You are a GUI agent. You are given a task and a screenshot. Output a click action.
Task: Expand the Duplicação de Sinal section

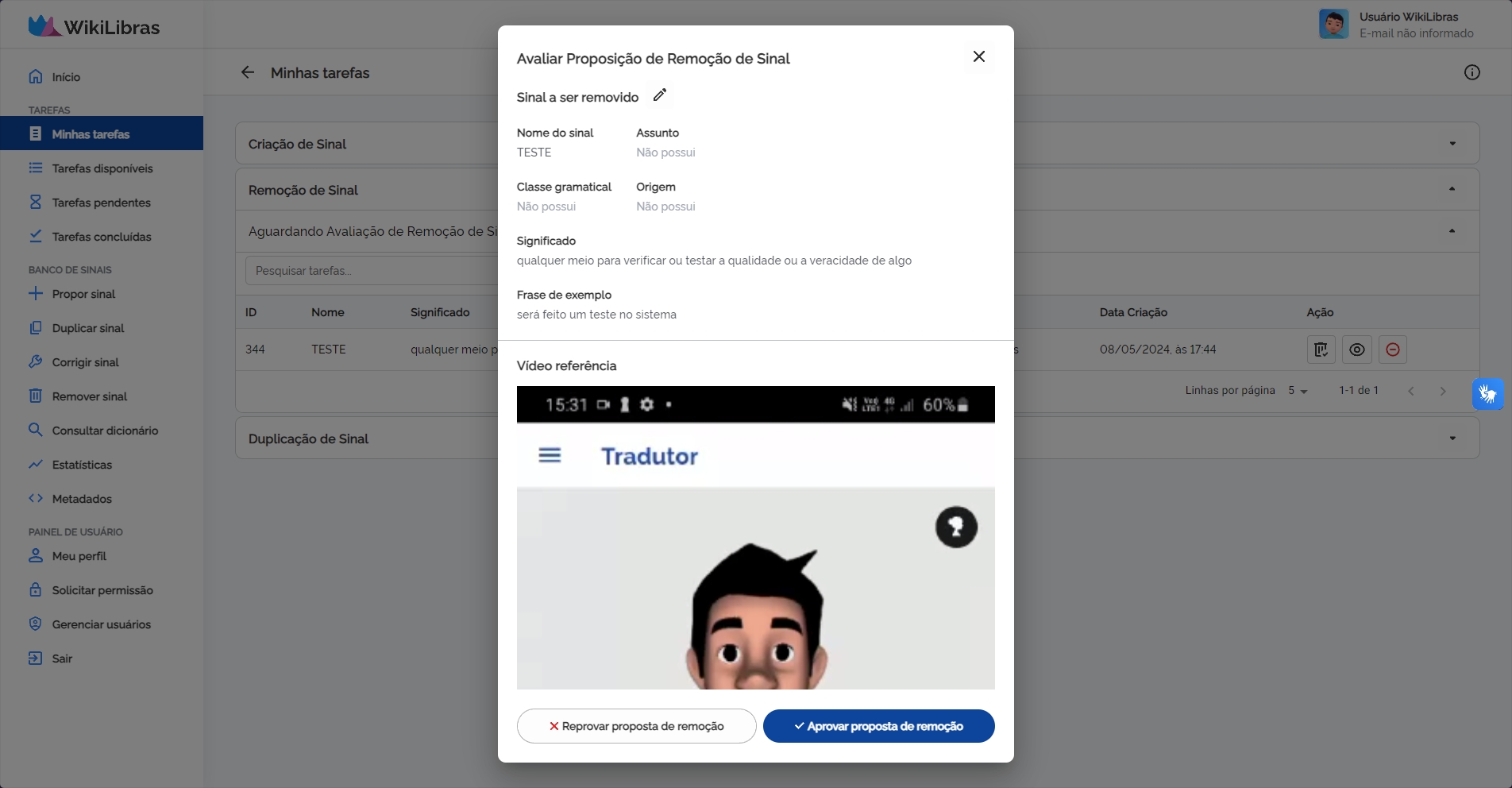[1452, 438]
